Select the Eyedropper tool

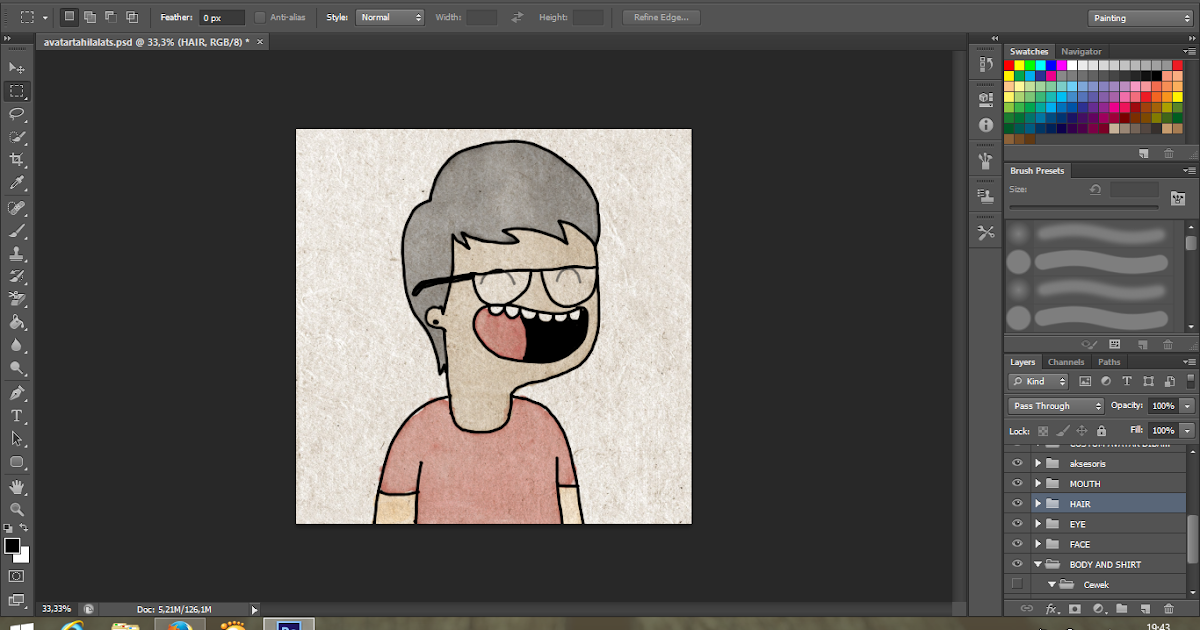pos(17,184)
